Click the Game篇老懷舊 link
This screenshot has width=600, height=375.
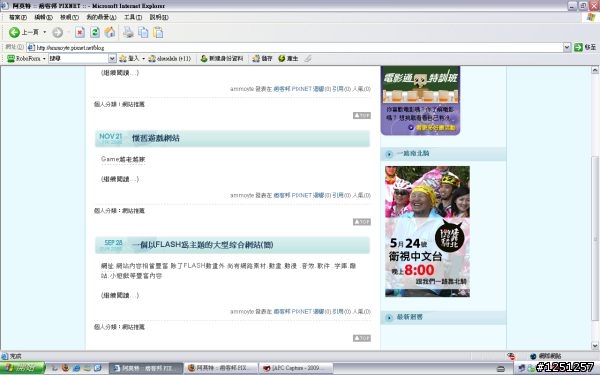(123, 159)
